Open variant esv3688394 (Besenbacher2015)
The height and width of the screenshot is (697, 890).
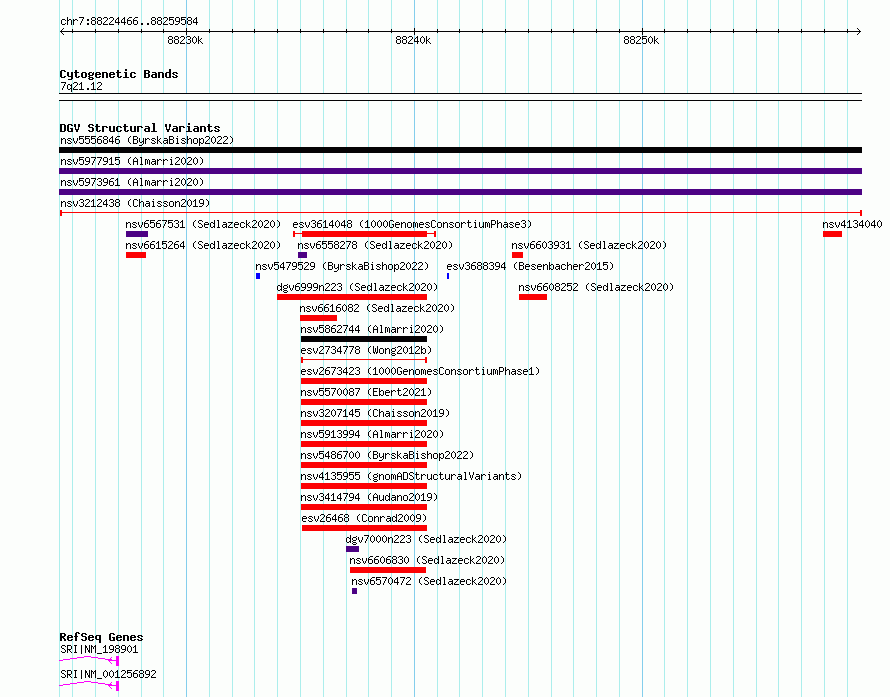point(530,266)
